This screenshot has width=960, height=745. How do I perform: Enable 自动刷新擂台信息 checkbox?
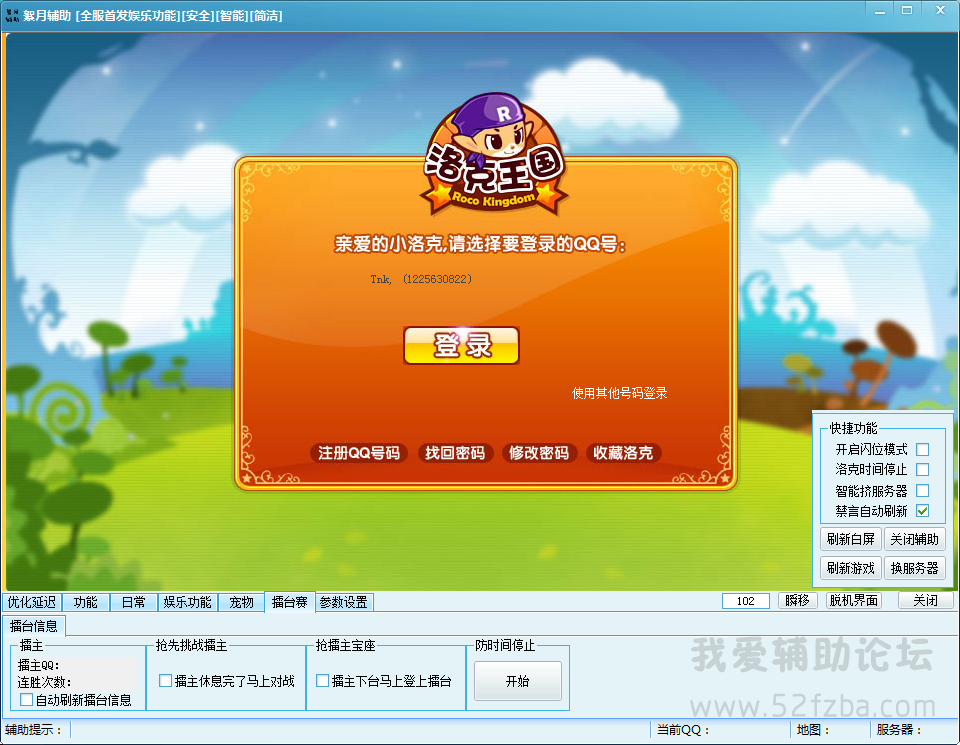[x=26, y=700]
